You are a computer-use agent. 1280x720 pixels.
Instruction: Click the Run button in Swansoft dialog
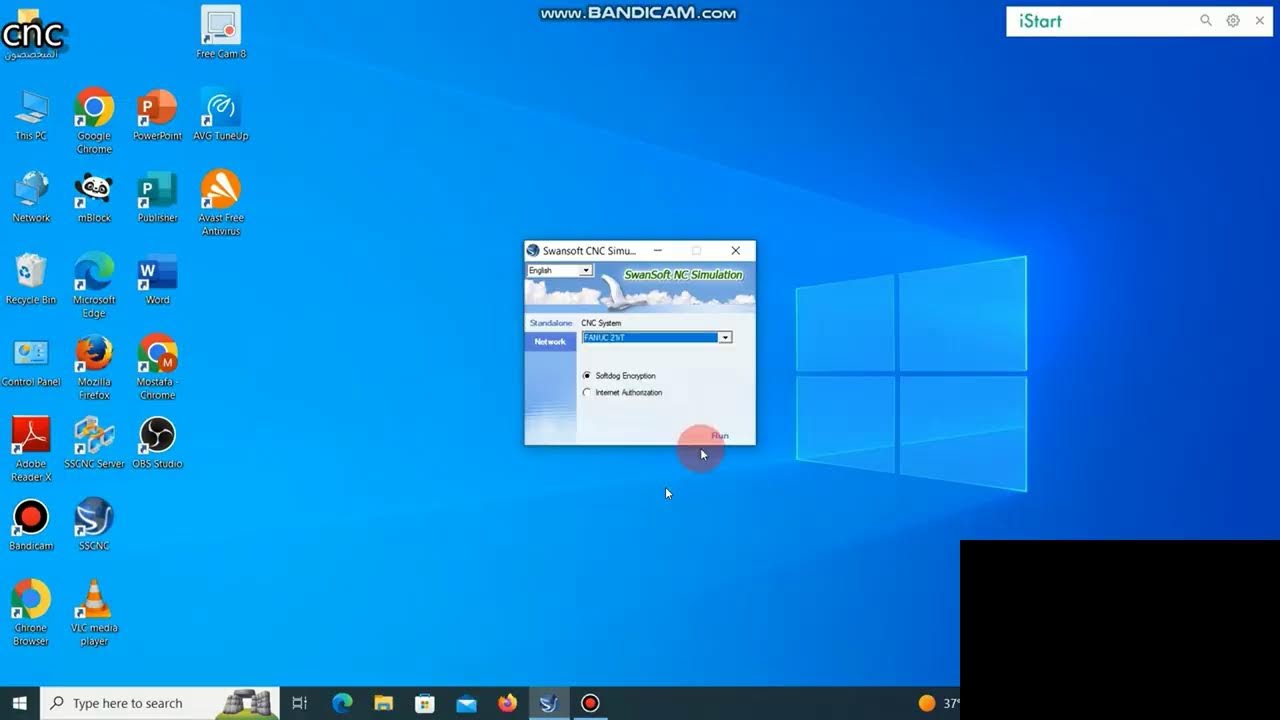[720, 436]
